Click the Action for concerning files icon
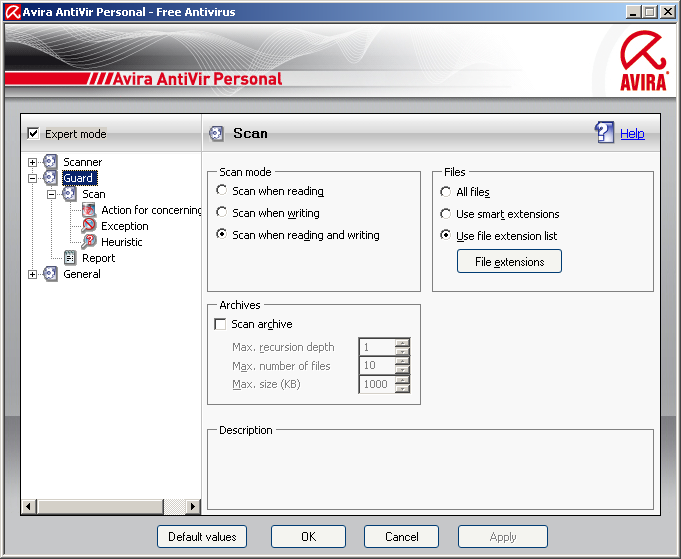This screenshot has height=559, width=681. pos(89,210)
